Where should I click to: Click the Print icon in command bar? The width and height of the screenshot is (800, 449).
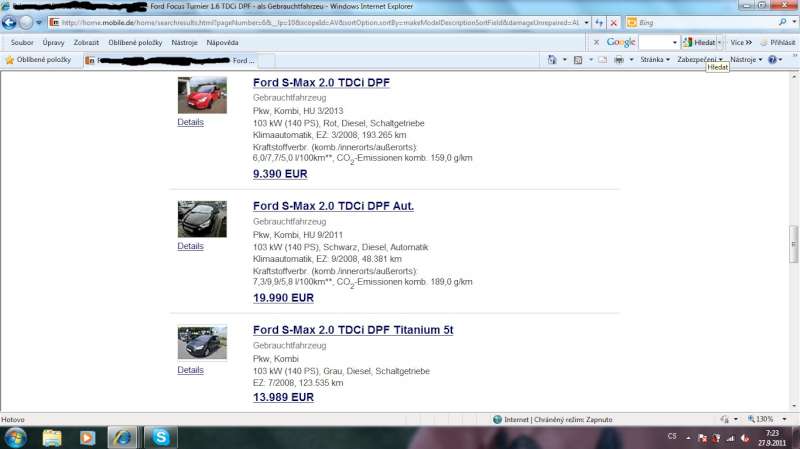coord(619,60)
